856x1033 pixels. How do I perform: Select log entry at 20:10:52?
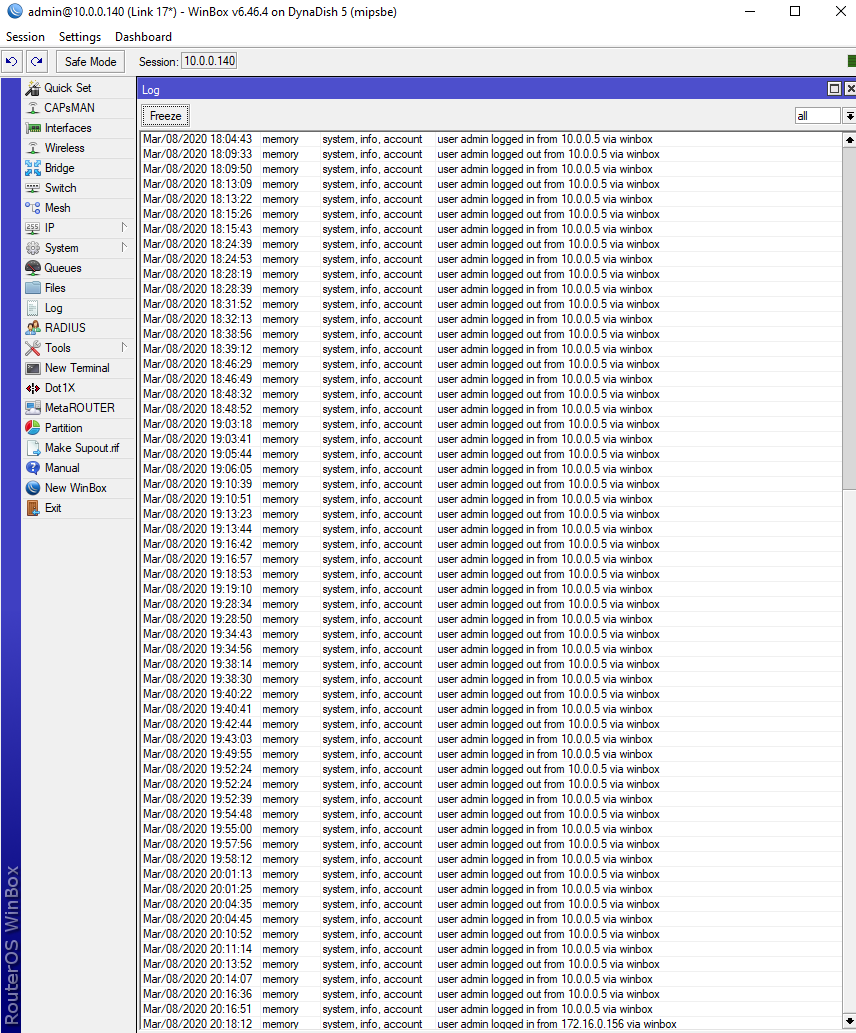[491, 934]
